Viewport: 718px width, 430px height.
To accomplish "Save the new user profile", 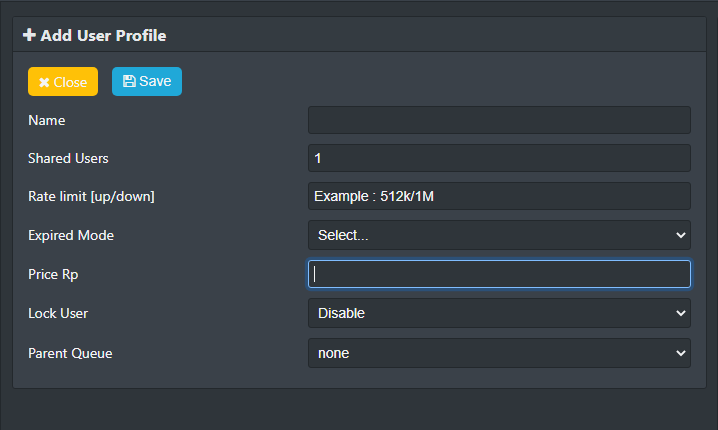I will 147,82.
